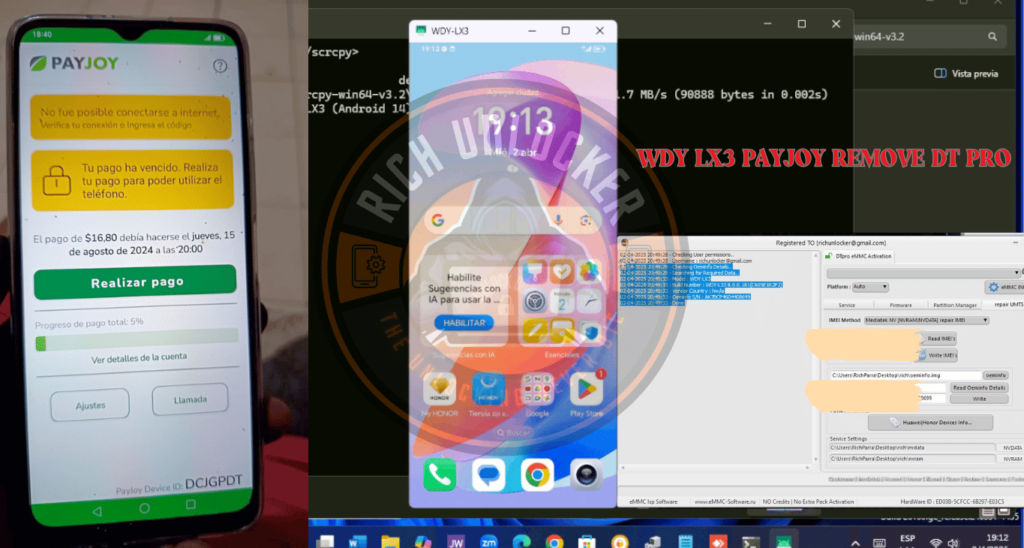
Task: Open Zoom from the taskbar
Action: point(488,541)
